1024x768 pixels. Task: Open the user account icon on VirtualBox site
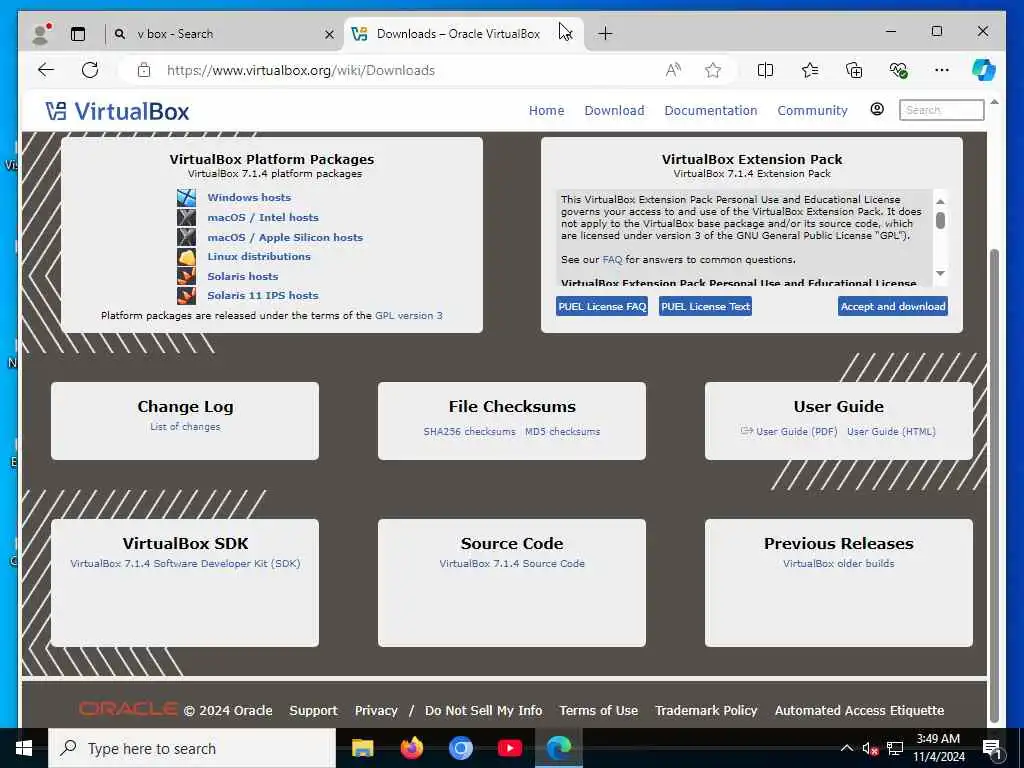click(x=877, y=109)
